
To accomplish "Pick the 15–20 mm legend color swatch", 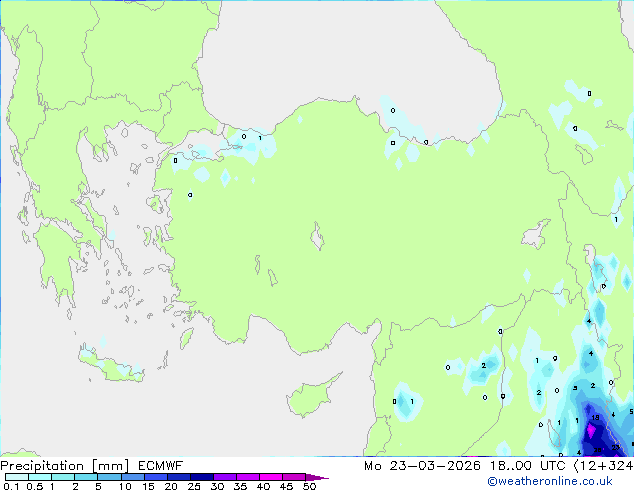I will coord(156,477).
